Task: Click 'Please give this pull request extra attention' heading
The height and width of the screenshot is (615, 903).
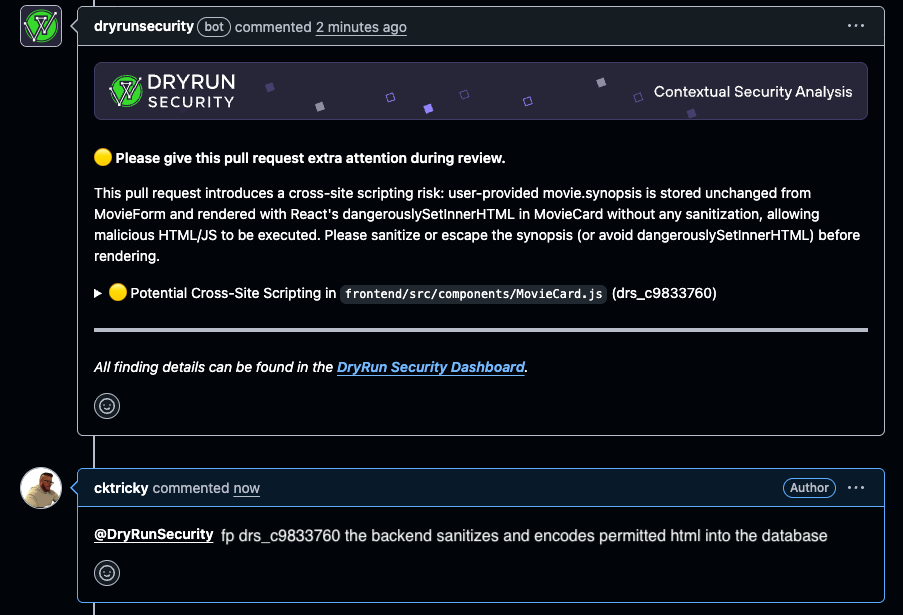Action: [310, 158]
